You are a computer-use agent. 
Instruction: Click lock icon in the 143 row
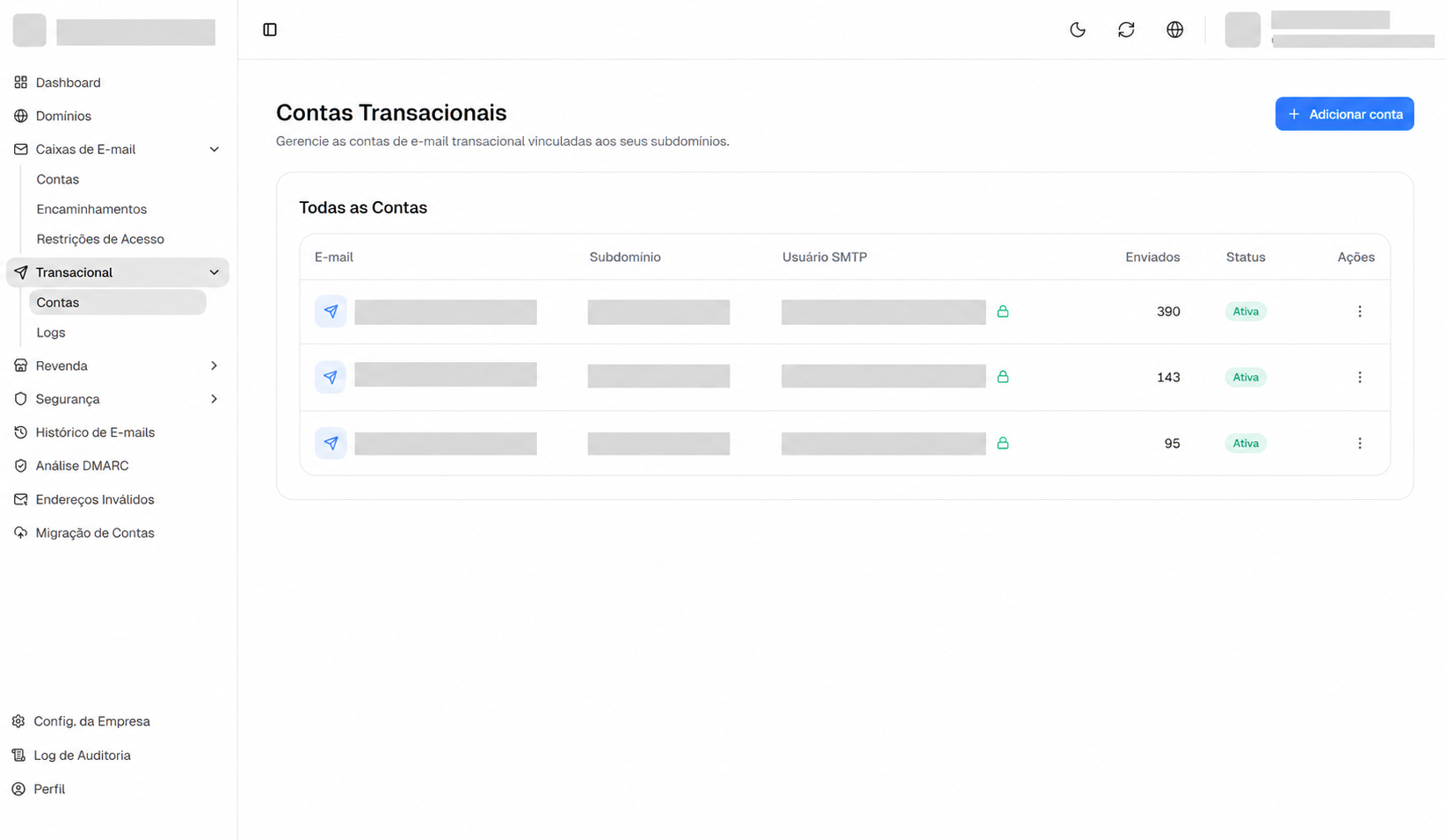[x=1002, y=377]
